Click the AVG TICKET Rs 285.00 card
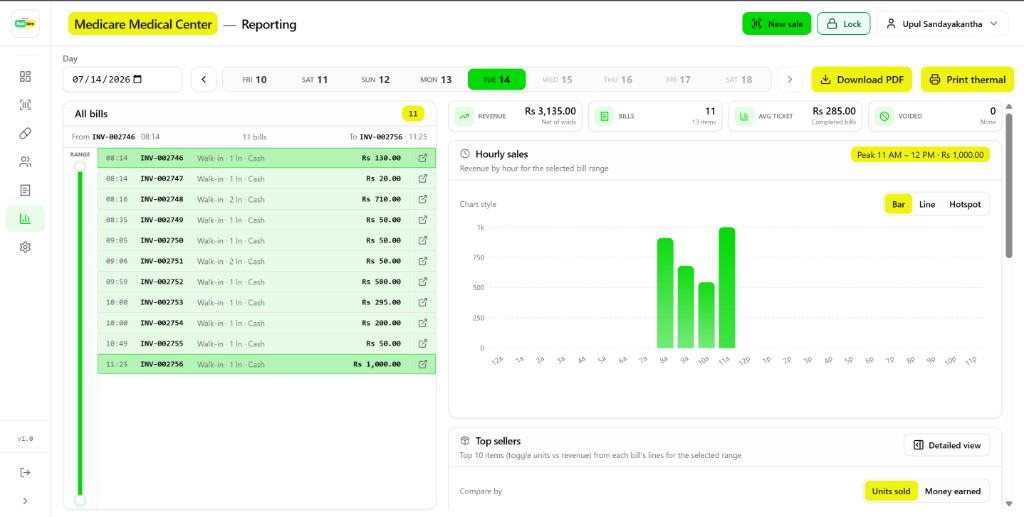The height and width of the screenshot is (517, 1024). pos(795,116)
